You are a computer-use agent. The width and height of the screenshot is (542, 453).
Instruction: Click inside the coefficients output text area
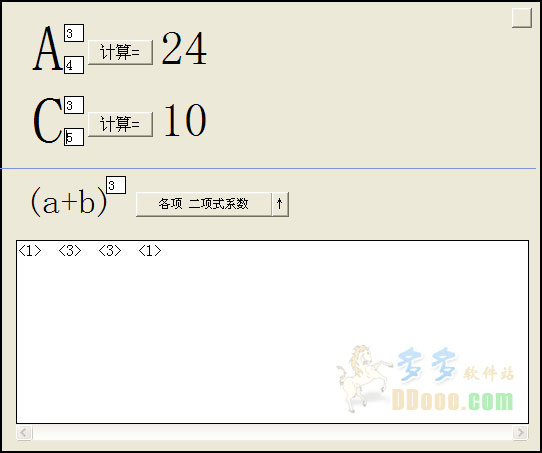click(272, 332)
